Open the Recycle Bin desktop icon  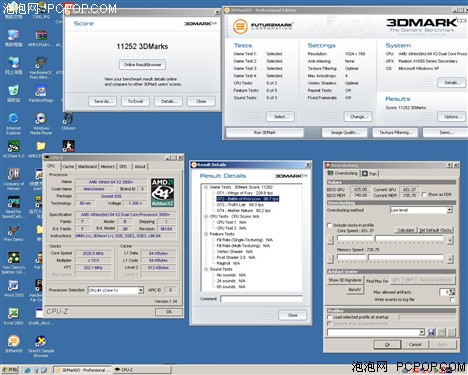(x=13, y=94)
